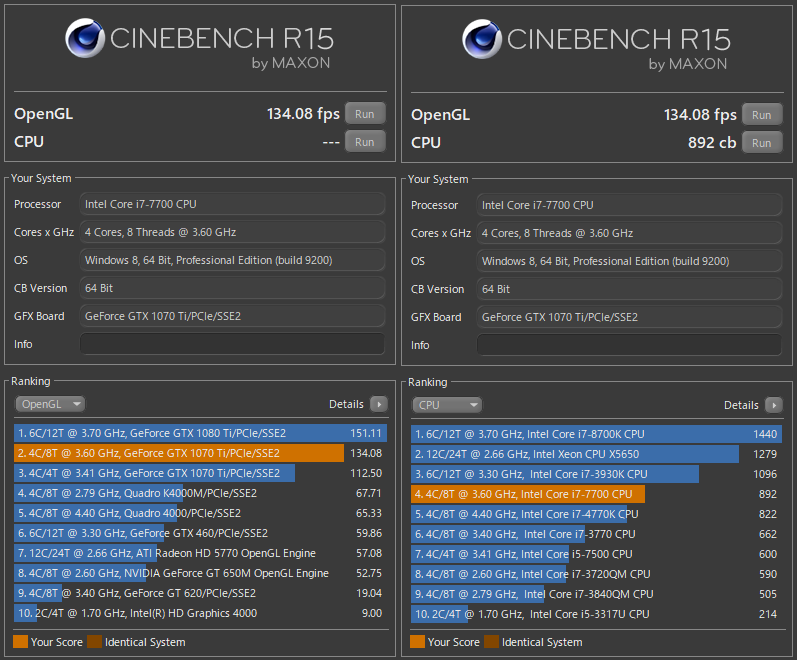Image resolution: width=797 pixels, height=660 pixels.
Task: Click the Details label in right ranking panel
Action: 741,405
